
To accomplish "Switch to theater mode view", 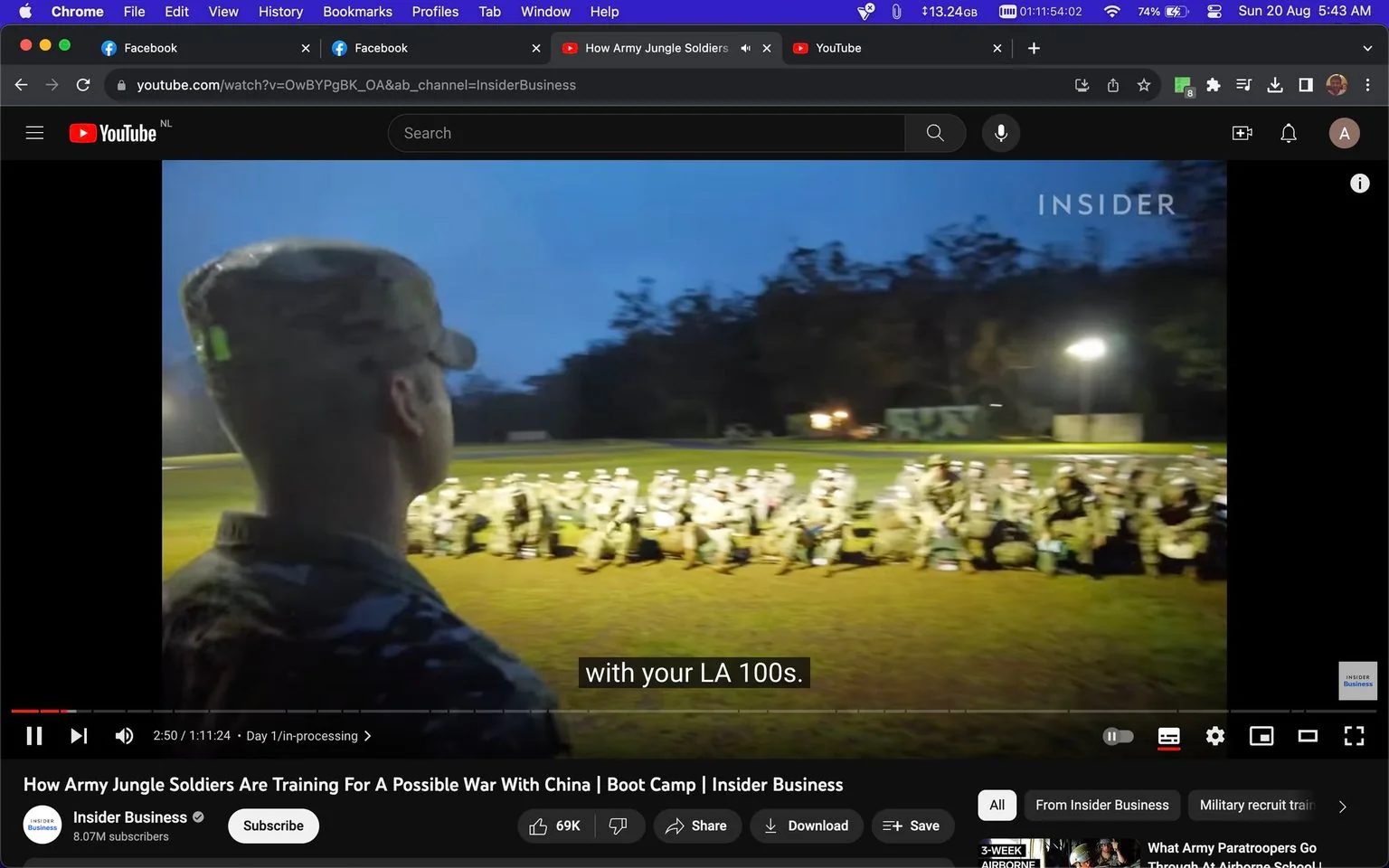I will click(x=1308, y=736).
